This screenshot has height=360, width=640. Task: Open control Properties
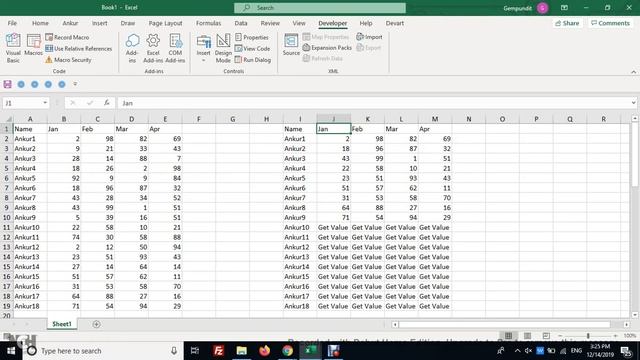[252, 37]
